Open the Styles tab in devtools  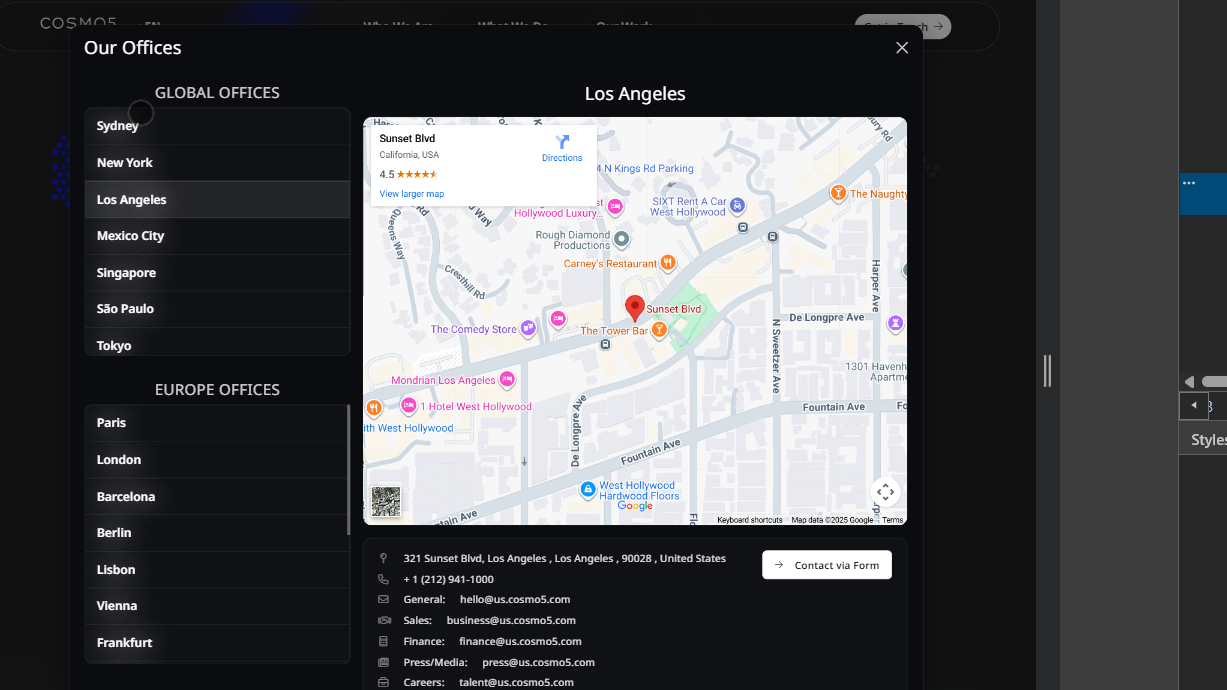tap(1208, 440)
